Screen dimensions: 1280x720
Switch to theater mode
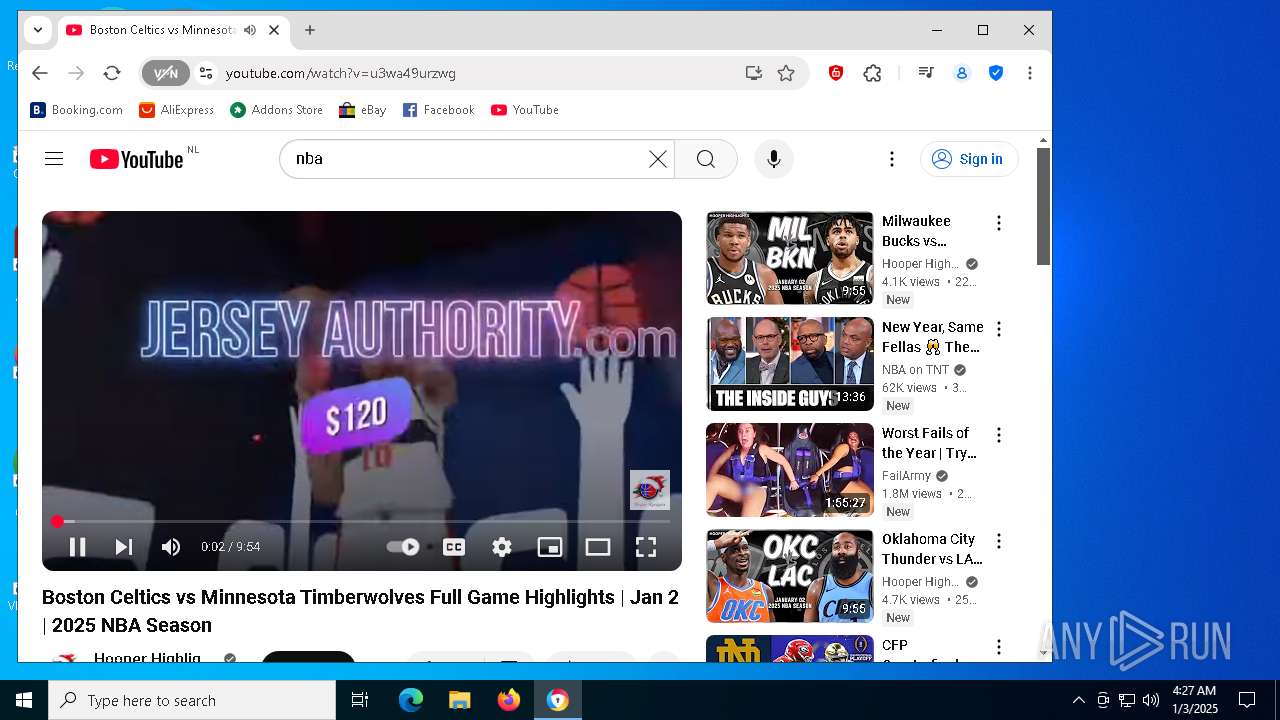598,547
